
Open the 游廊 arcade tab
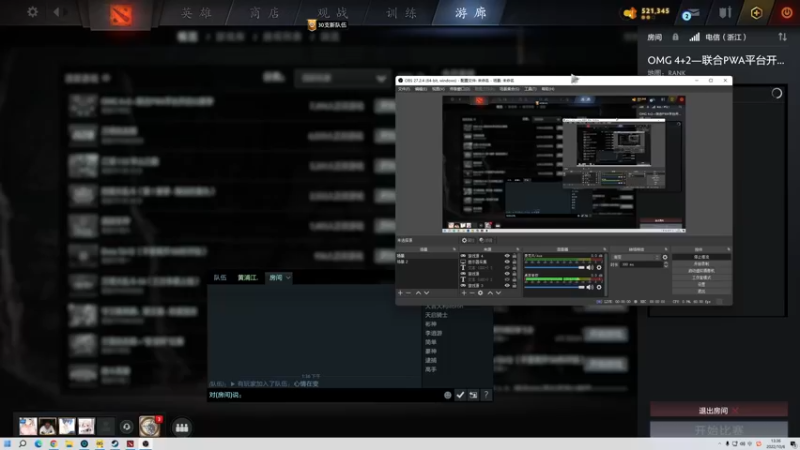(470, 13)
